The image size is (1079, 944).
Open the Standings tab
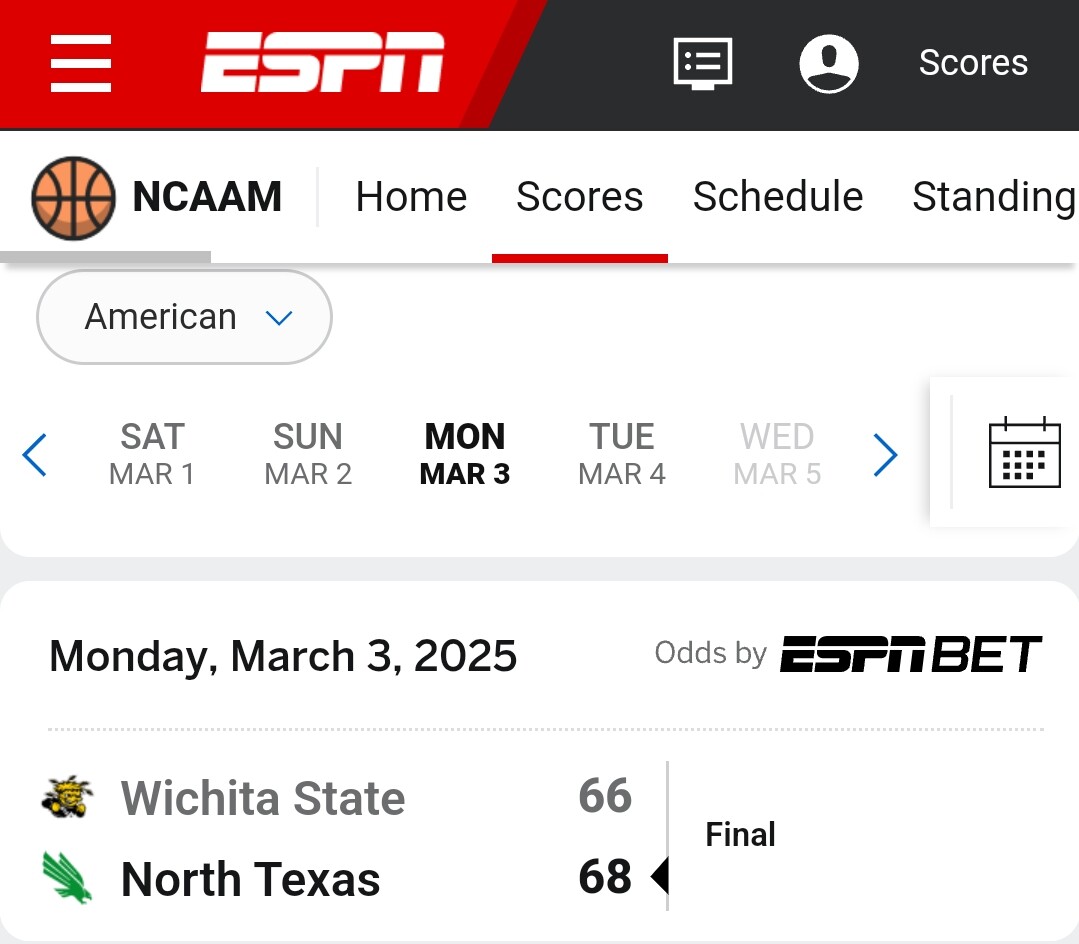tap(993, 197)
